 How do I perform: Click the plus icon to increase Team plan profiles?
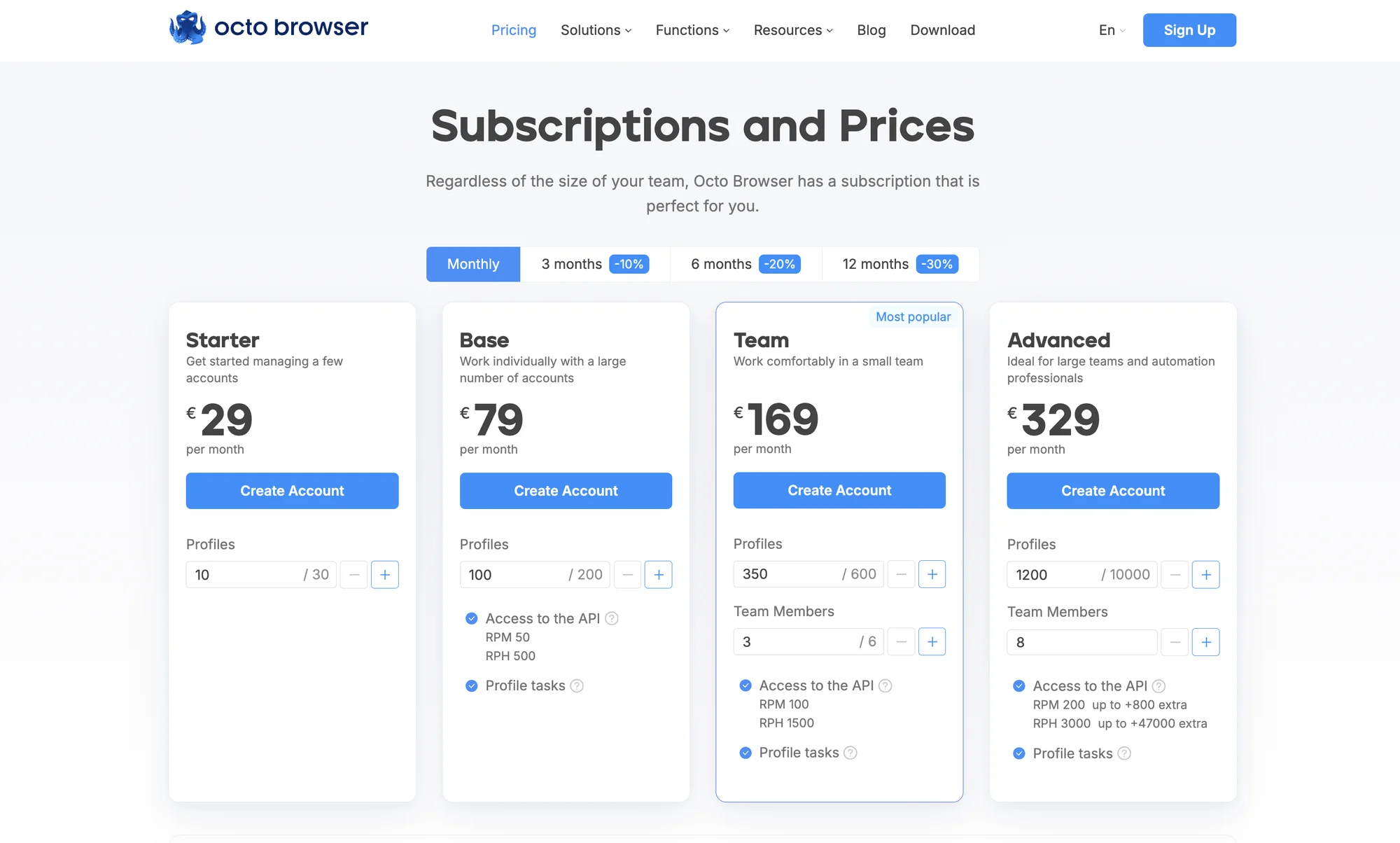[x=931, y=575]
